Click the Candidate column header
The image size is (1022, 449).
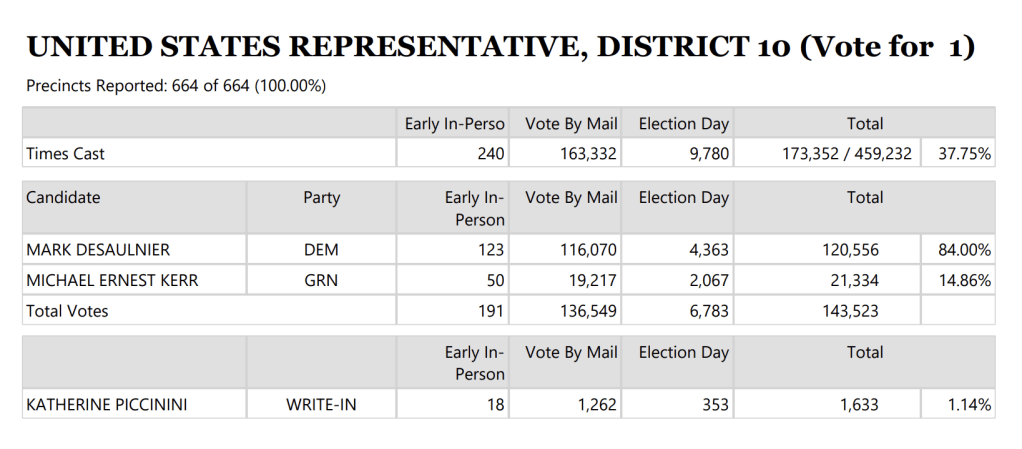coord(64,198)
